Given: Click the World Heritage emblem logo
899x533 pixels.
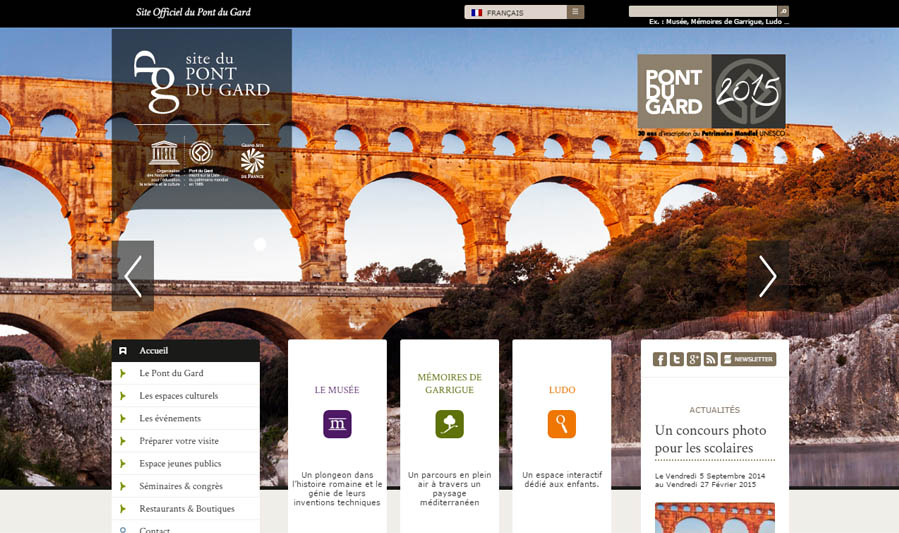Looking at the screenshot, I should pos(201,152).
